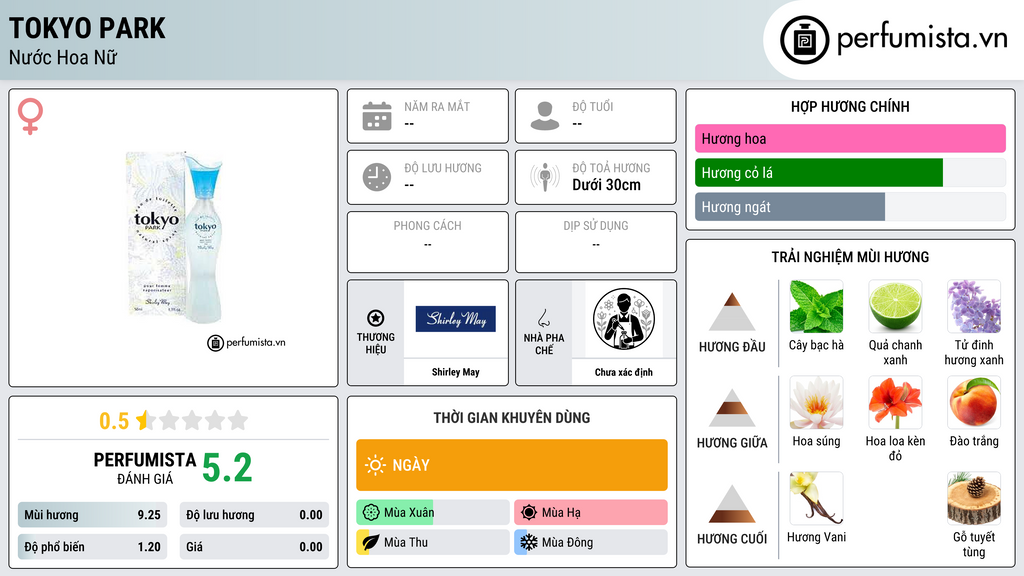Click the Nước Hoa Nữ subtitle

63,57
